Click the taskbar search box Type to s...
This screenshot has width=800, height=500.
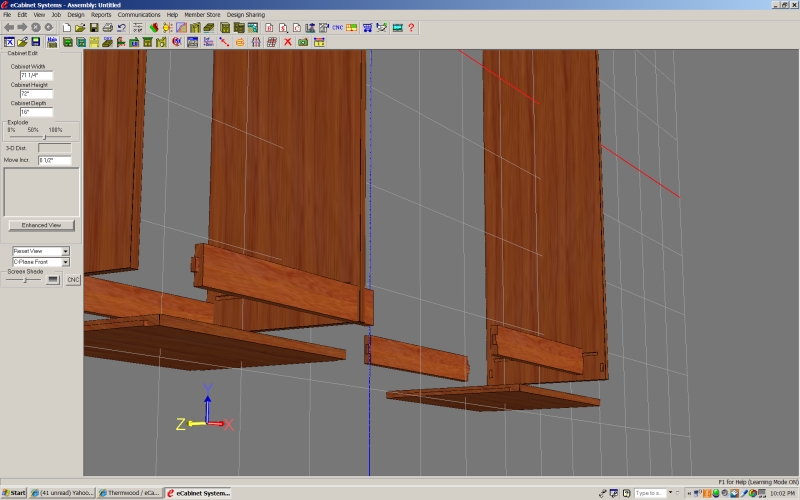[x=650, y=493]
